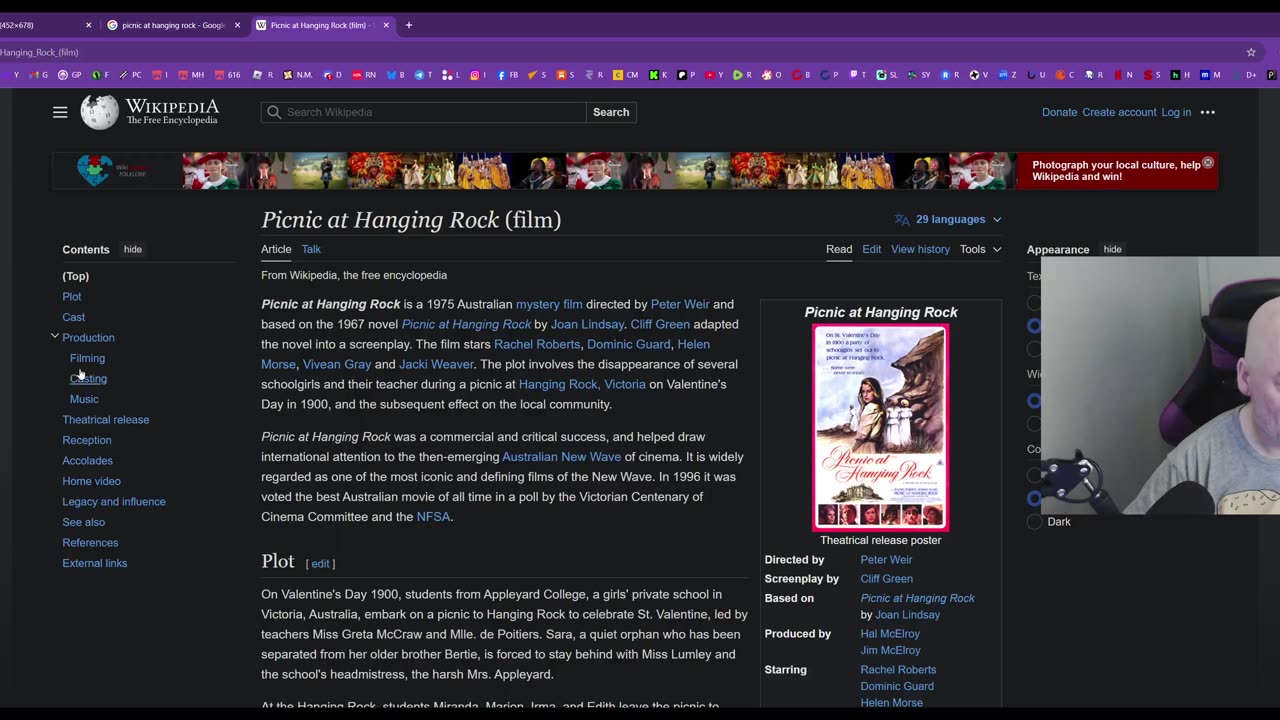1280x720 pixels.
Task: Jump to External links in Contents
Action: (95, 563)
